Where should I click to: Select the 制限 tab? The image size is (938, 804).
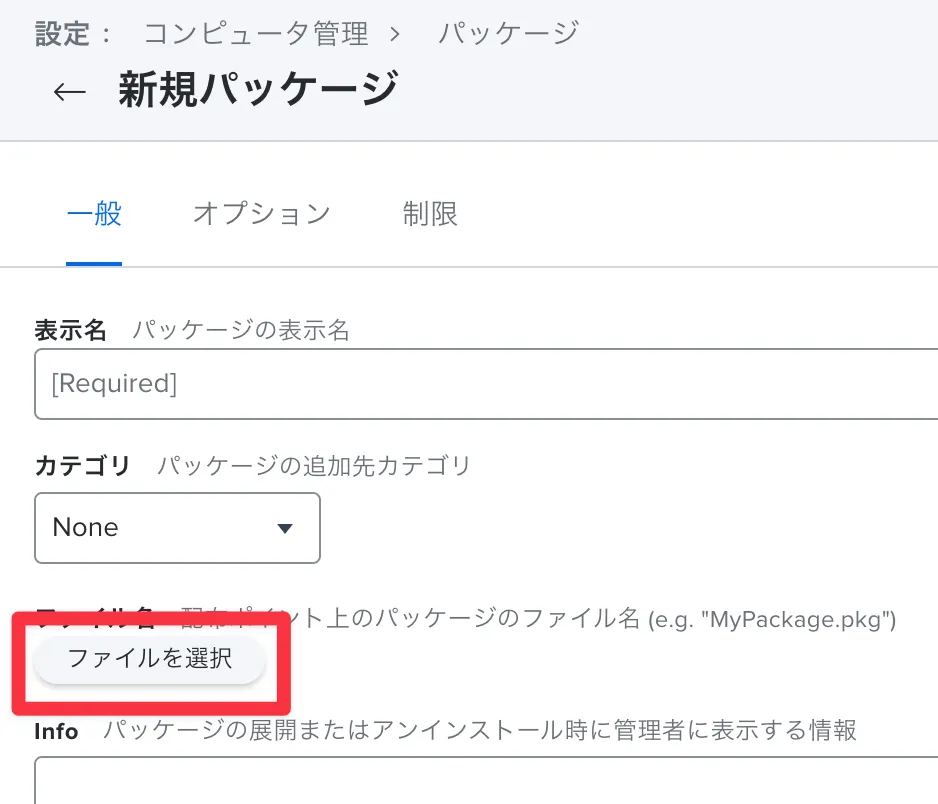[x=430, y=214]
